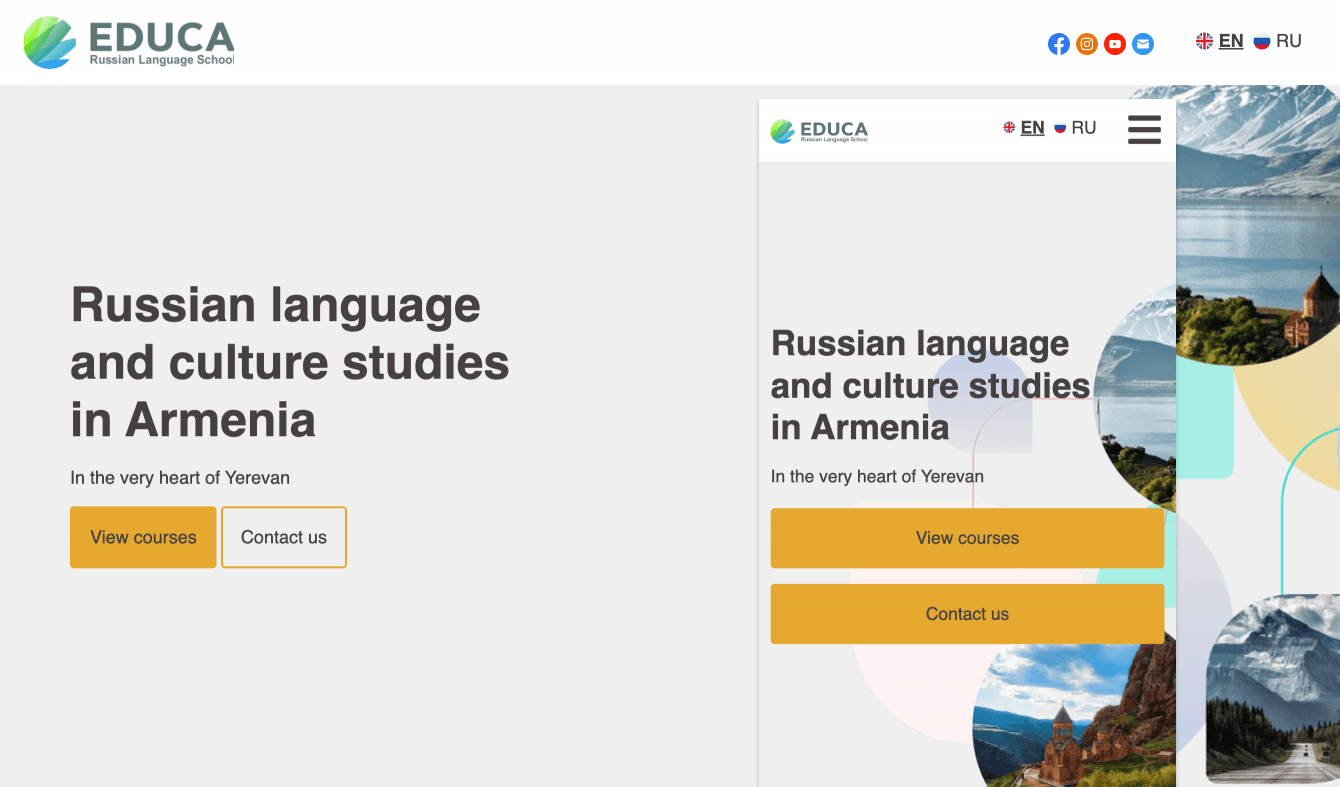This screenshot has width=1340, height=787.
Task: Click the UK flag icon in main header
Action: pyautogui.click(x=1204, y=41)
